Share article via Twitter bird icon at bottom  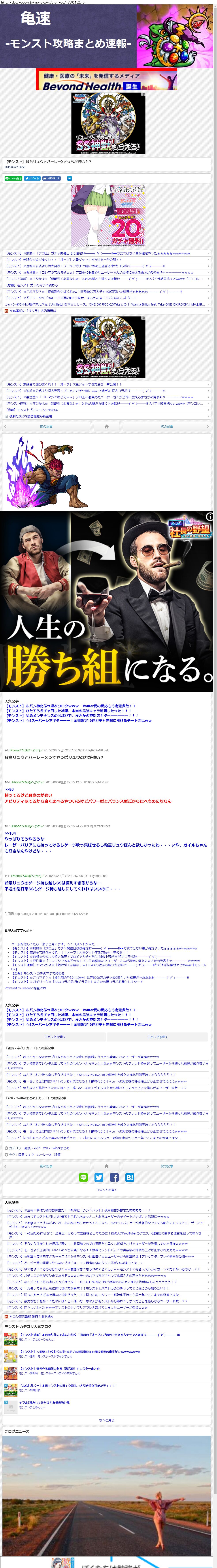(x=99, y=1178)
